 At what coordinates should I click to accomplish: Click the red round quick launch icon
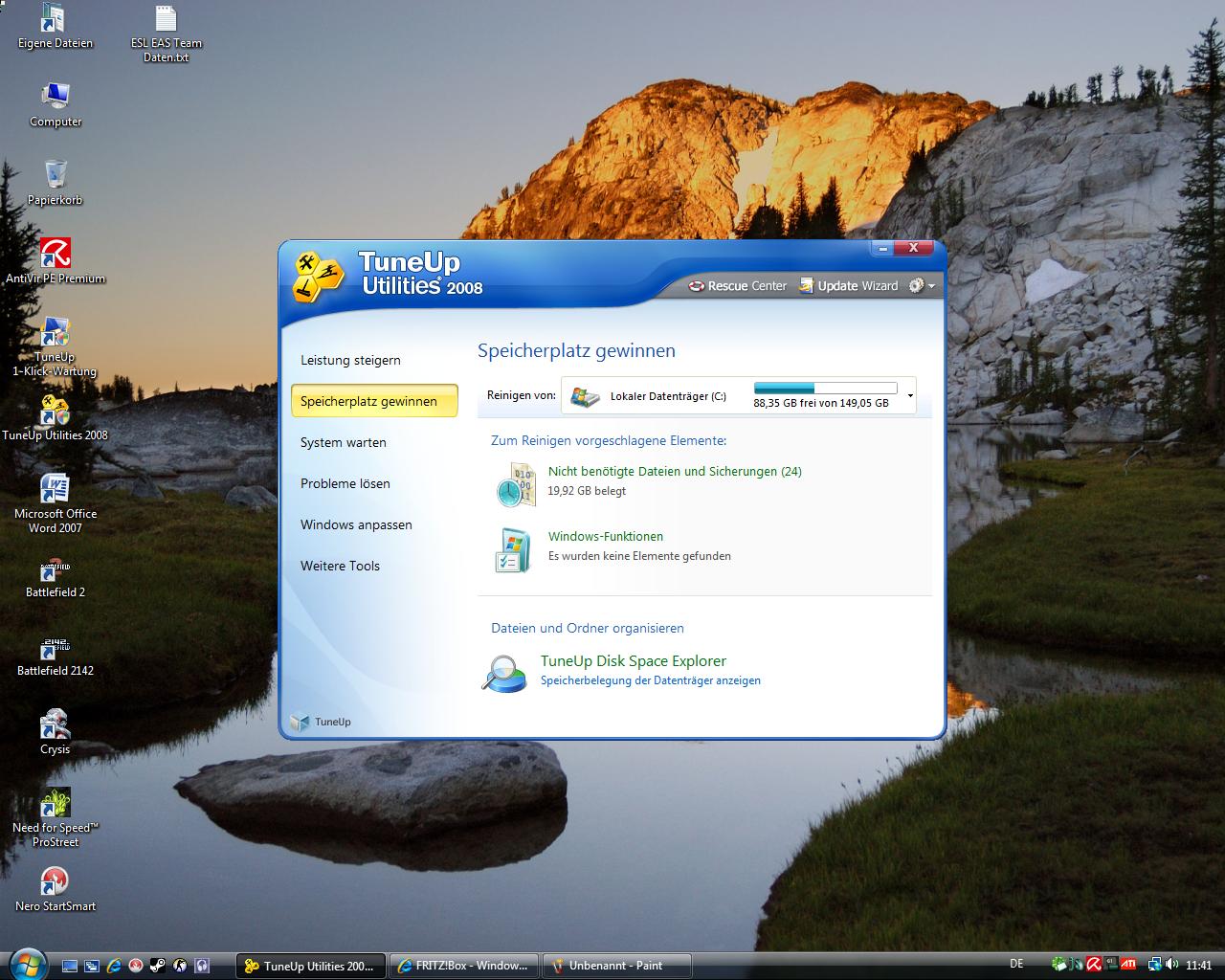(136, 966)
